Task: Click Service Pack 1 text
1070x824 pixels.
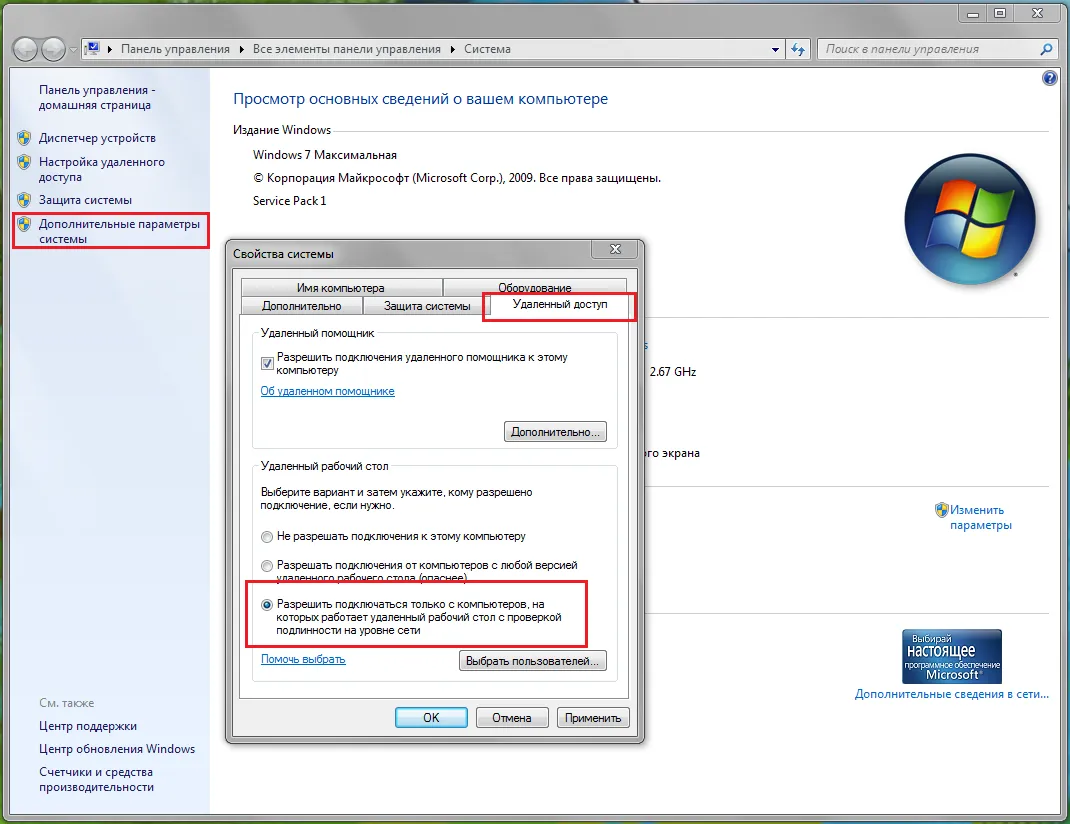Action: pos(289,201)
